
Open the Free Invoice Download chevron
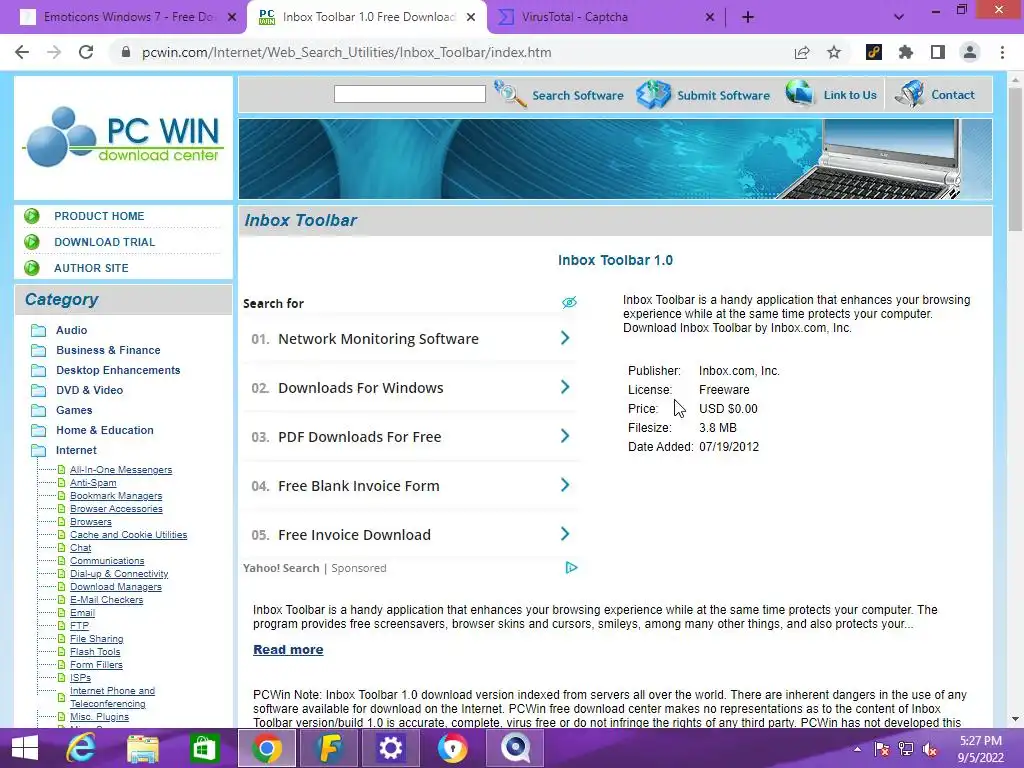[x=565, y=534]
